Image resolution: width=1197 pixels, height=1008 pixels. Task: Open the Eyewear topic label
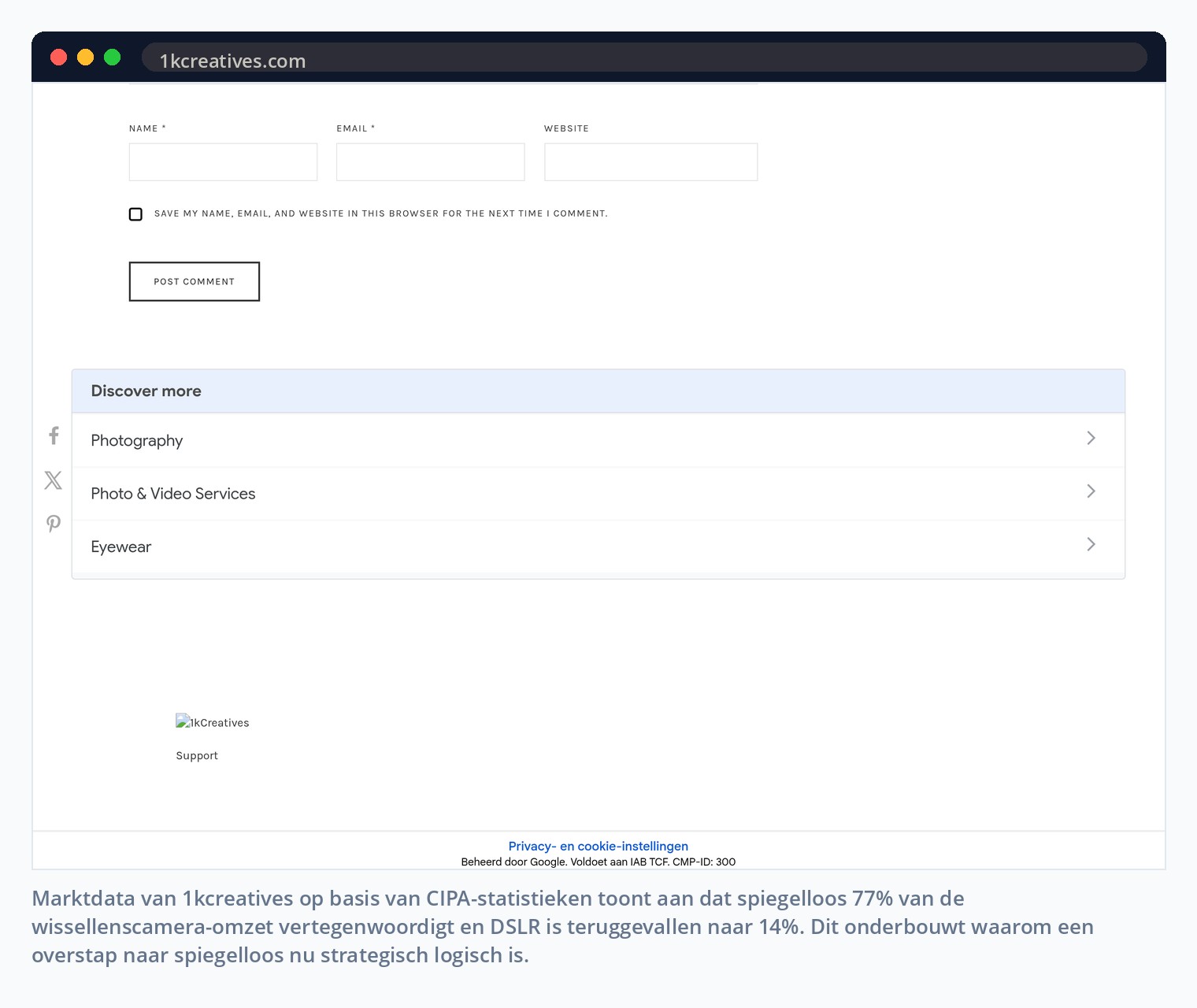[121, 547]
